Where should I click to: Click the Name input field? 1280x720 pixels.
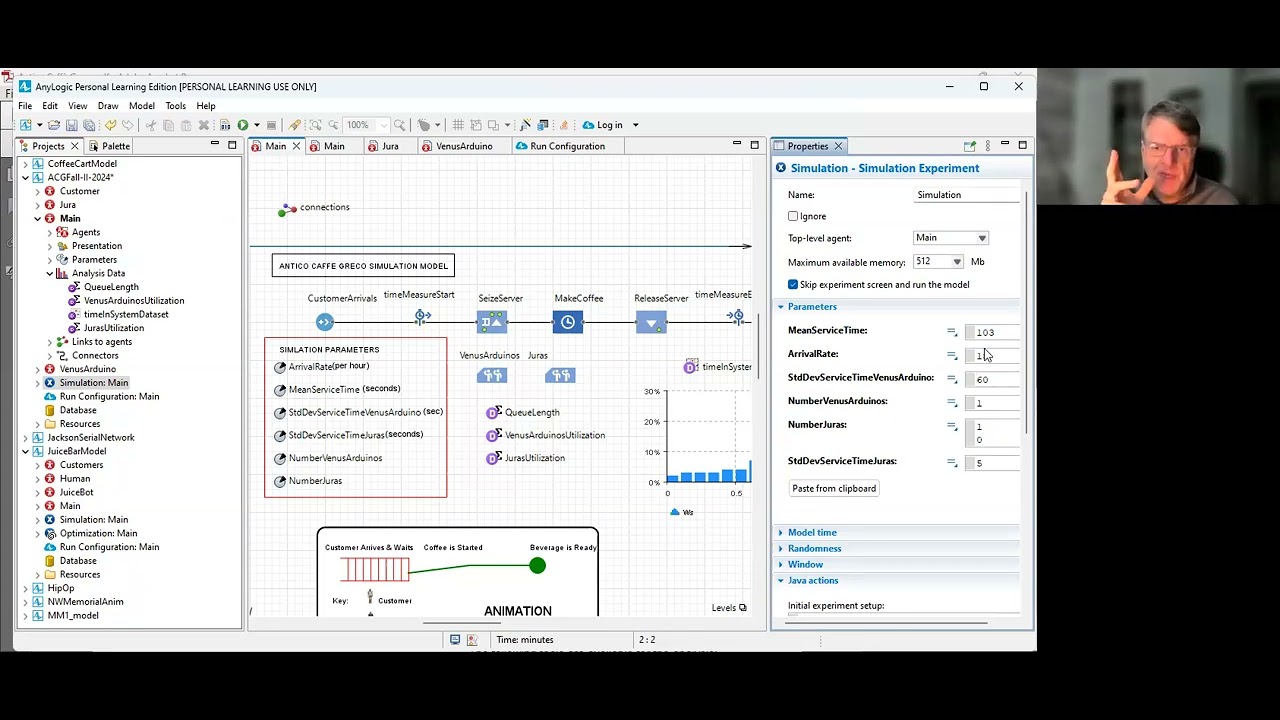point(968,195)
